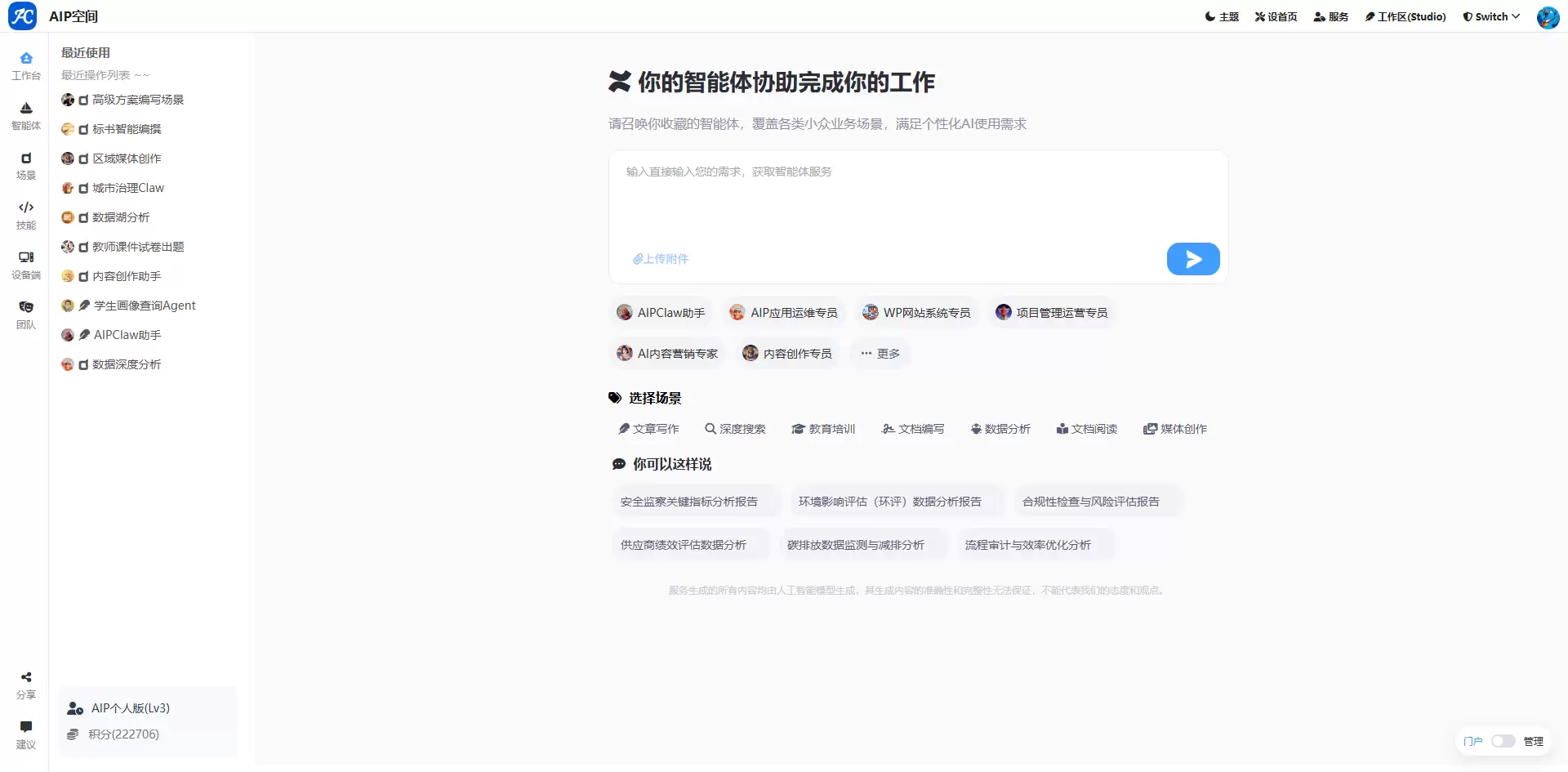
Task: Click the 数据湖分析 avatar icon
Action: [x=68, y=217]
